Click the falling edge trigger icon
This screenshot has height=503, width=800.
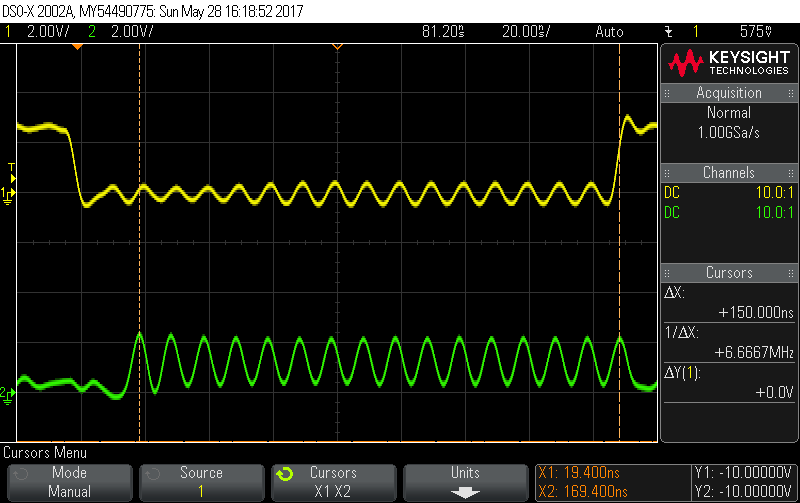pyautogui.click(x=669, y=32)
